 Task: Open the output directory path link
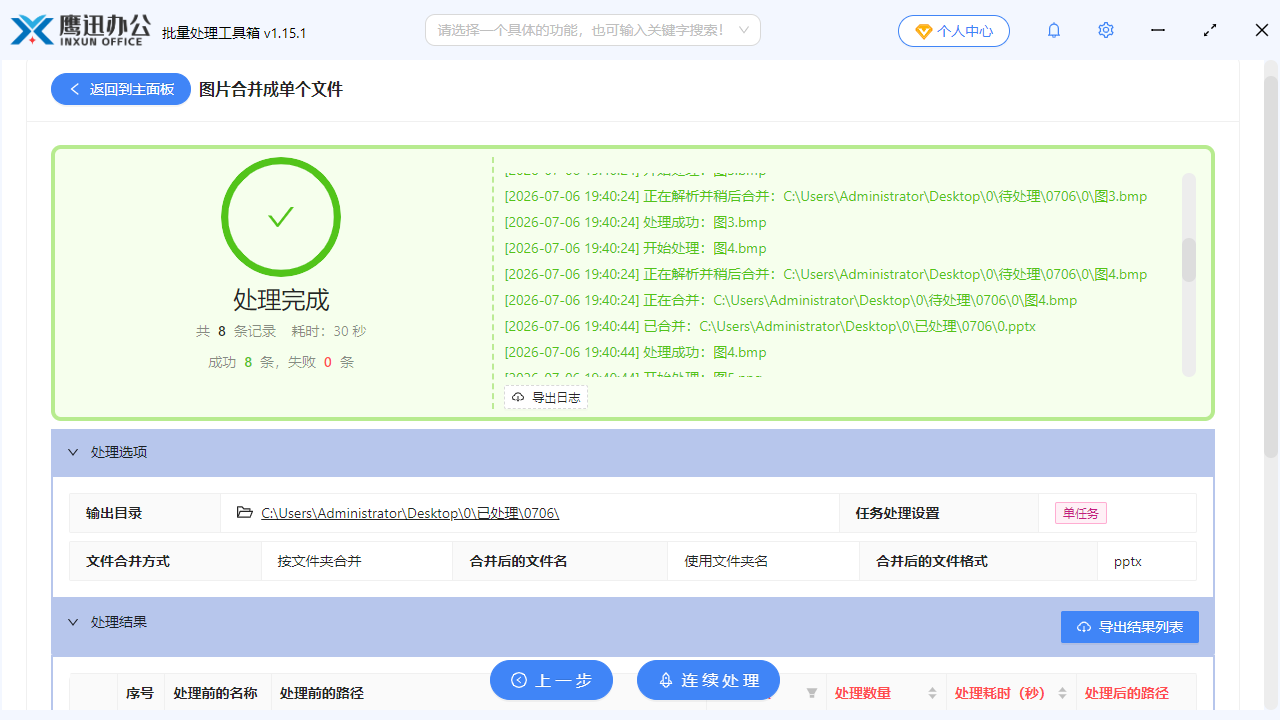click(x=410, y=513)
